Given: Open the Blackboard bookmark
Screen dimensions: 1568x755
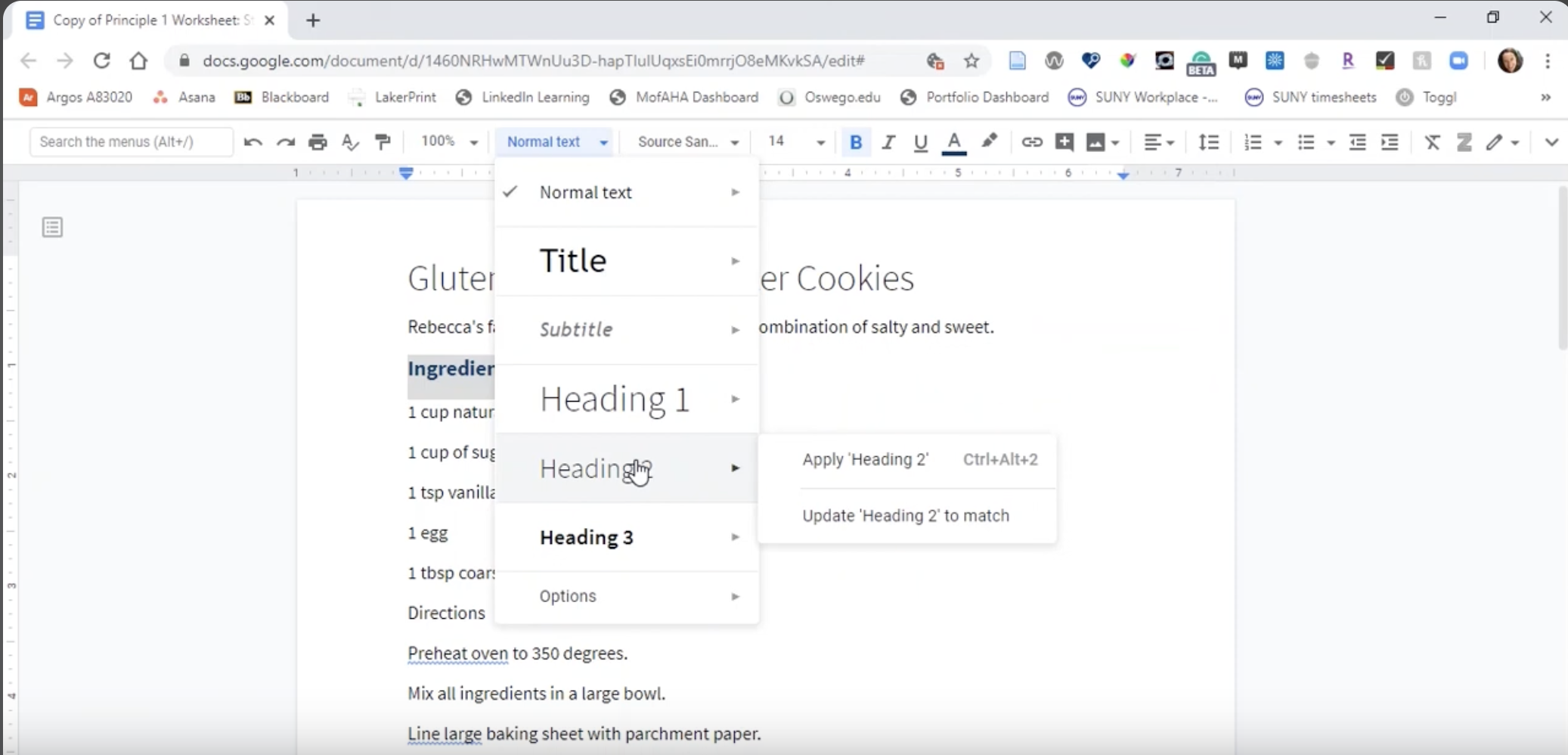Looking at the screenshot, I should click(282, 98).
